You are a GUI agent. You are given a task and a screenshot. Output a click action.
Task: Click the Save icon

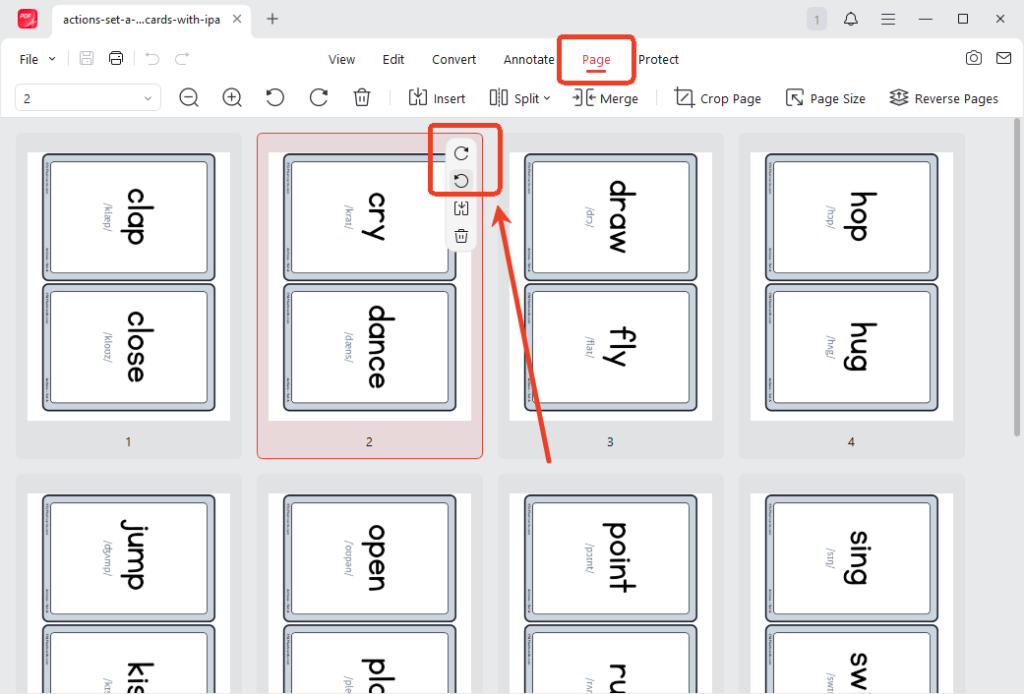pos(86,58)
